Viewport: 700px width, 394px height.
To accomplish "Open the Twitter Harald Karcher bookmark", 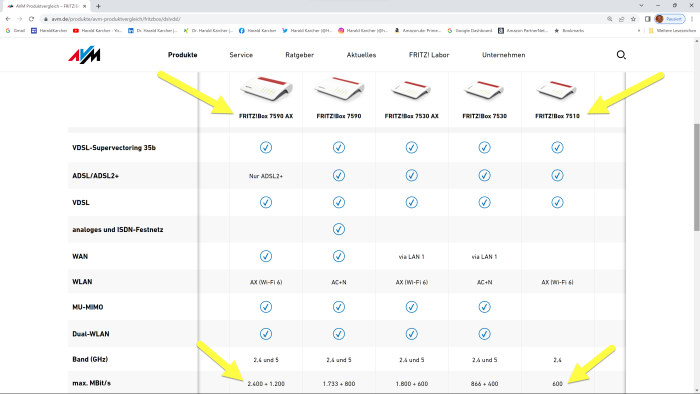I will tap(307, 31).
